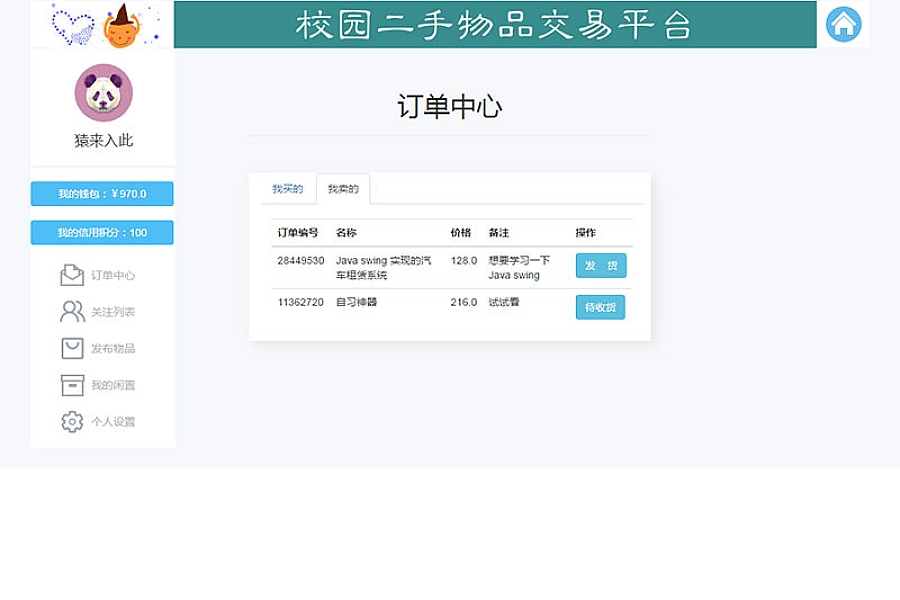900x600 pixels.
Task: Click the 我的钱包 ¥970.0 button
Action: (102, 193)
